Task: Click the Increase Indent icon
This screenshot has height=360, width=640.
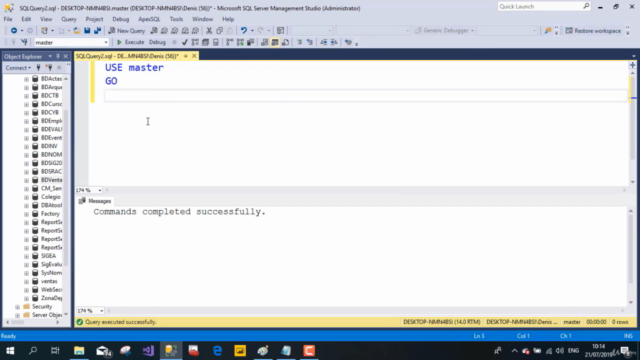Action: coord(334,42)
